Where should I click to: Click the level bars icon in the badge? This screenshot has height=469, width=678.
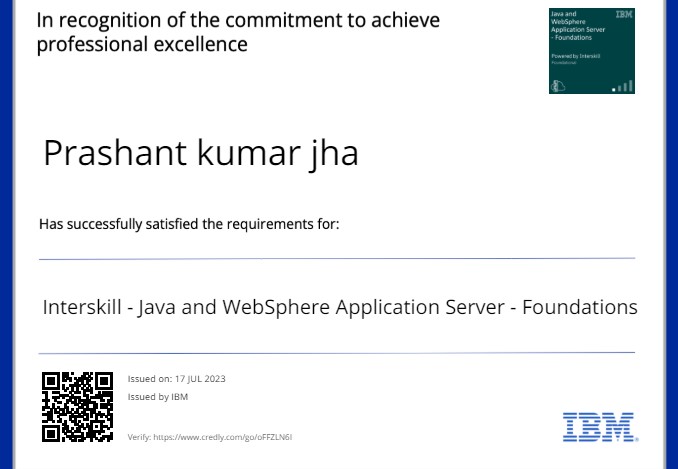pyautogui.click(x=623, y=87)
